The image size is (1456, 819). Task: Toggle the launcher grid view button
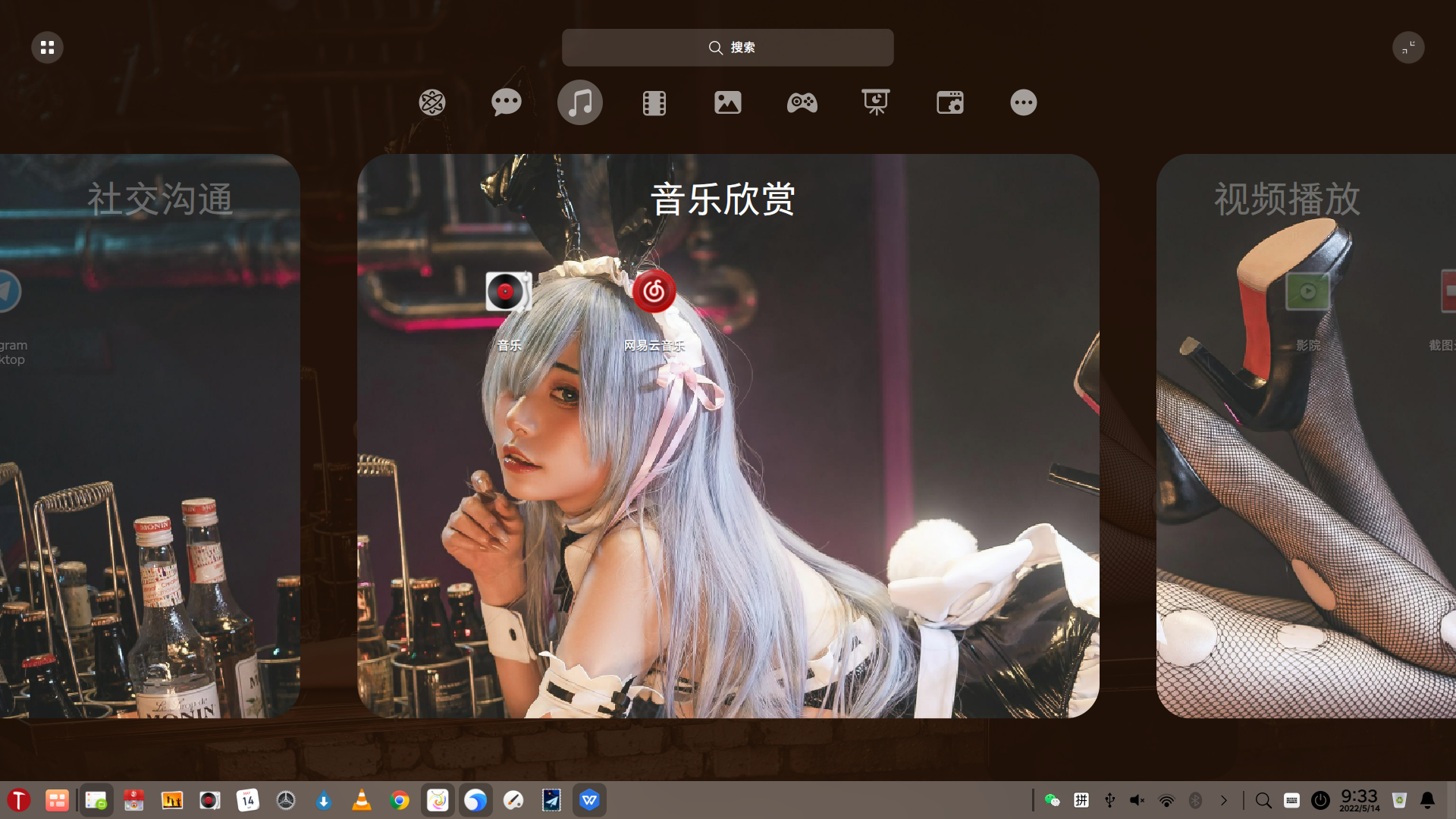point(47,47)
